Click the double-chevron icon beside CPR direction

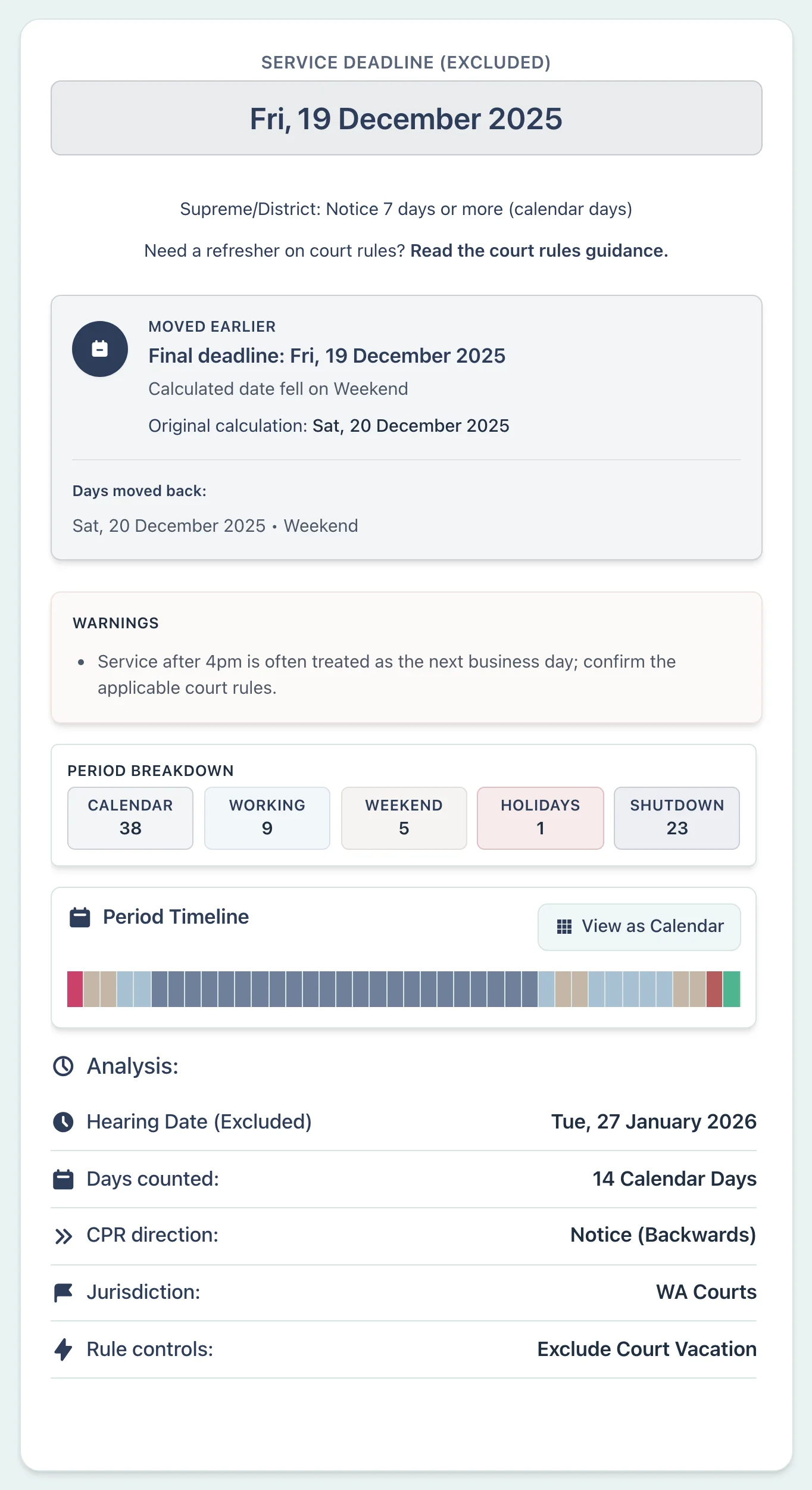point(64,1235)
